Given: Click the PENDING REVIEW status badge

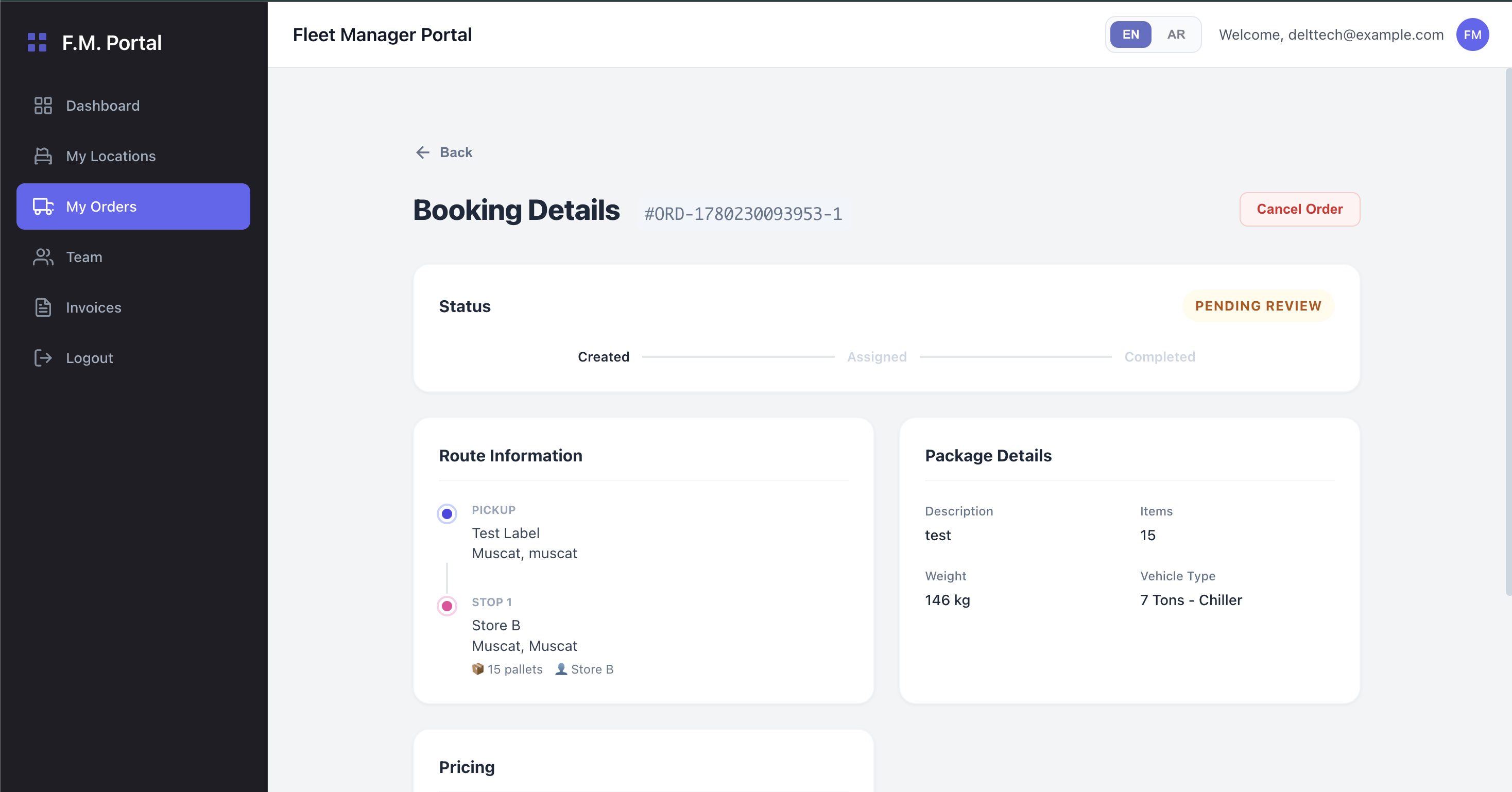Looking at the screenshot, I should coord(1258,306).
